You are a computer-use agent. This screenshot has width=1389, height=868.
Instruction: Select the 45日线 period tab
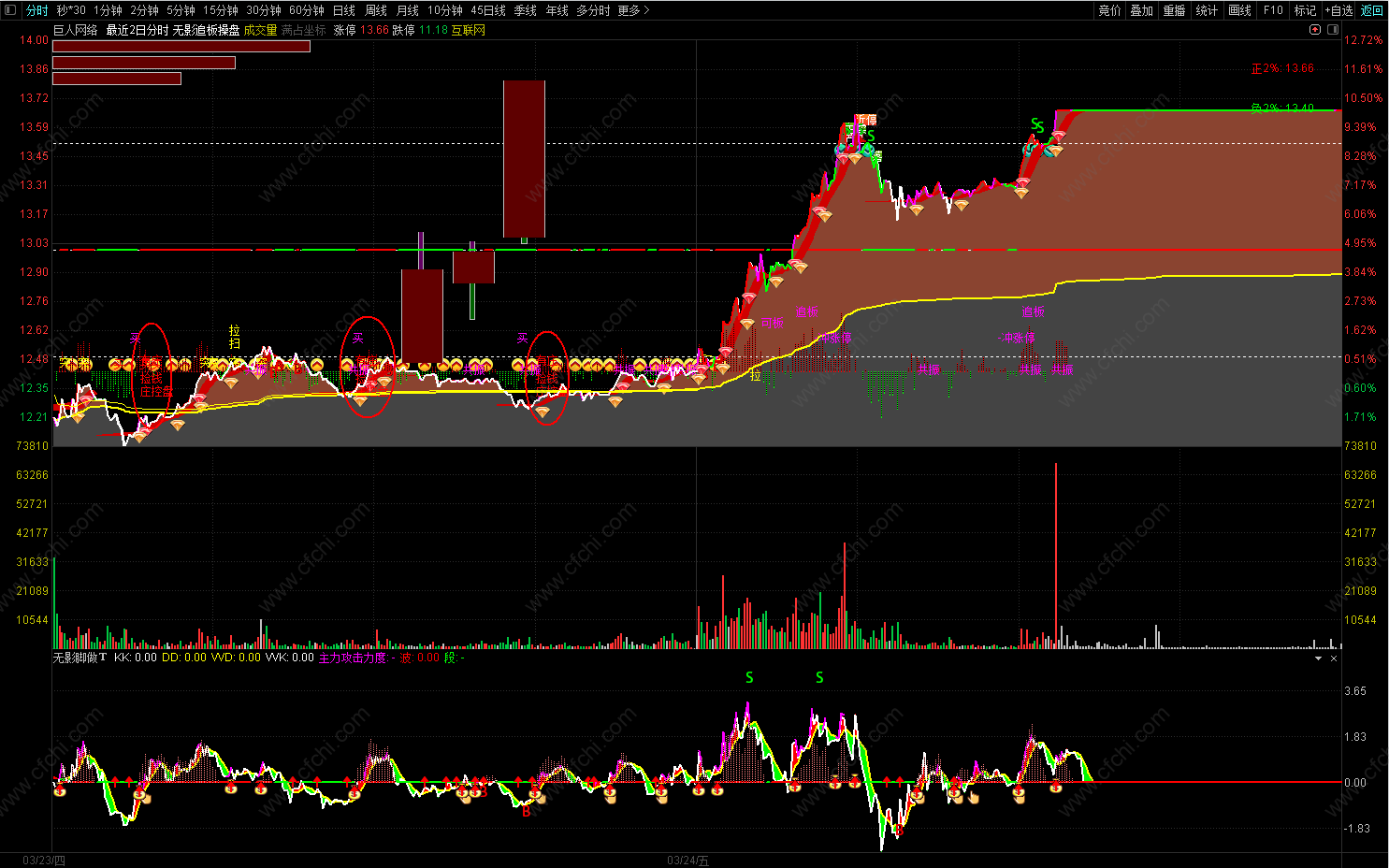488,10
